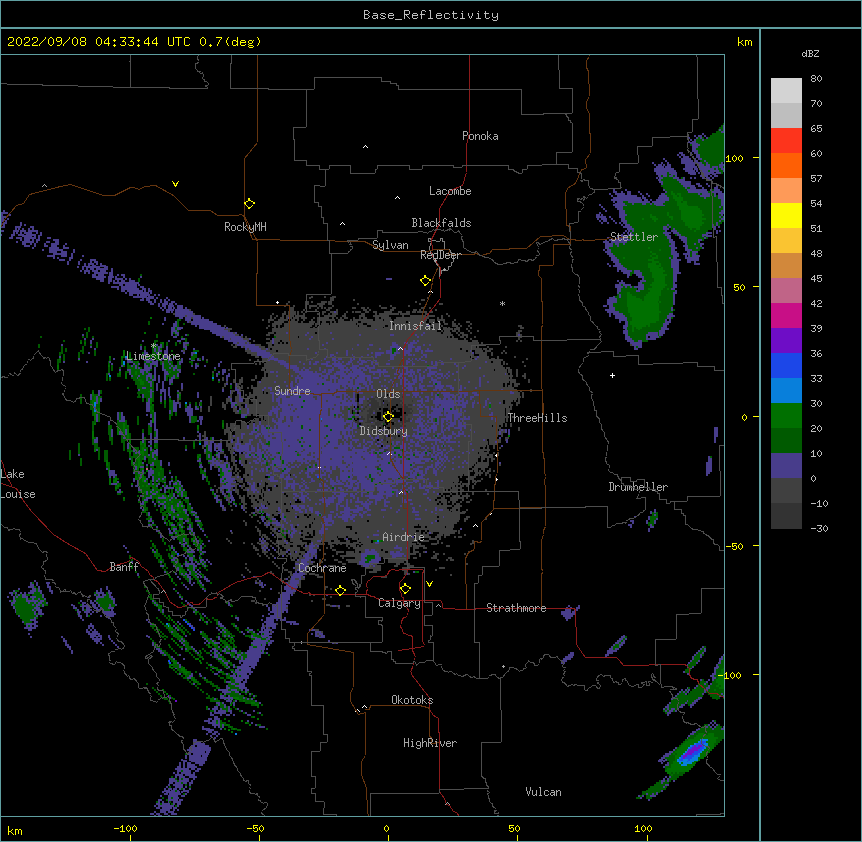Select the Blackfalds label
This screenshot has height=842, width=862.
441,223
